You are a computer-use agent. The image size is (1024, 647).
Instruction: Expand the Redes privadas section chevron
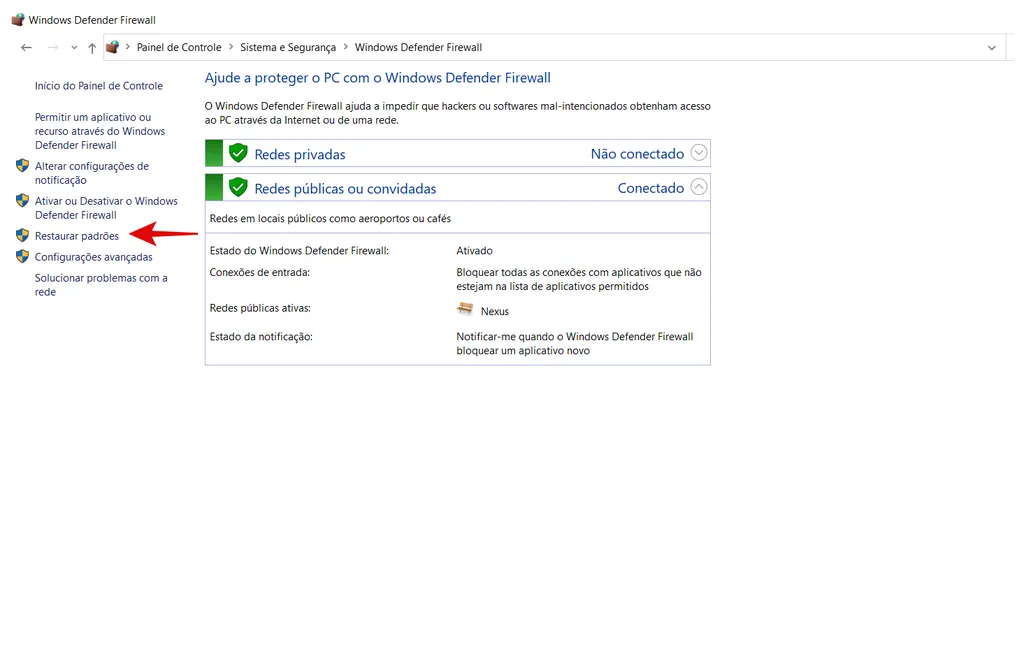coord(699,153)
